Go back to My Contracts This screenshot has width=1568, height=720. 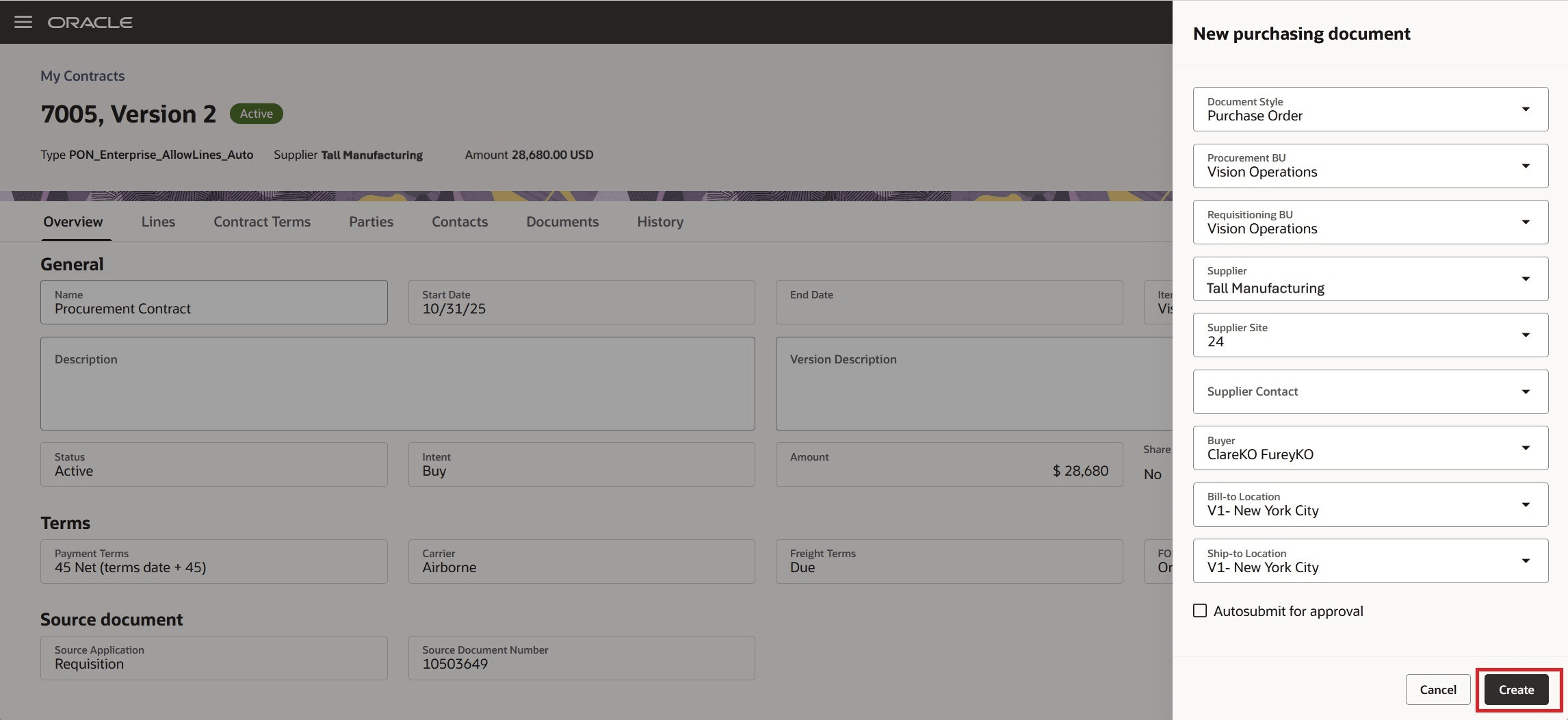point(82,75)
